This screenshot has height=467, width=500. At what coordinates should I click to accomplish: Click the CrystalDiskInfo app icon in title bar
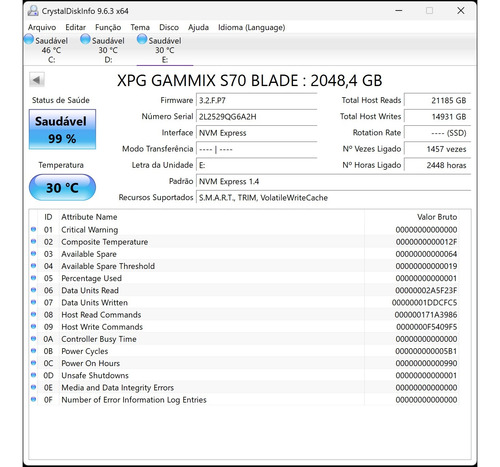click(33, 11)
